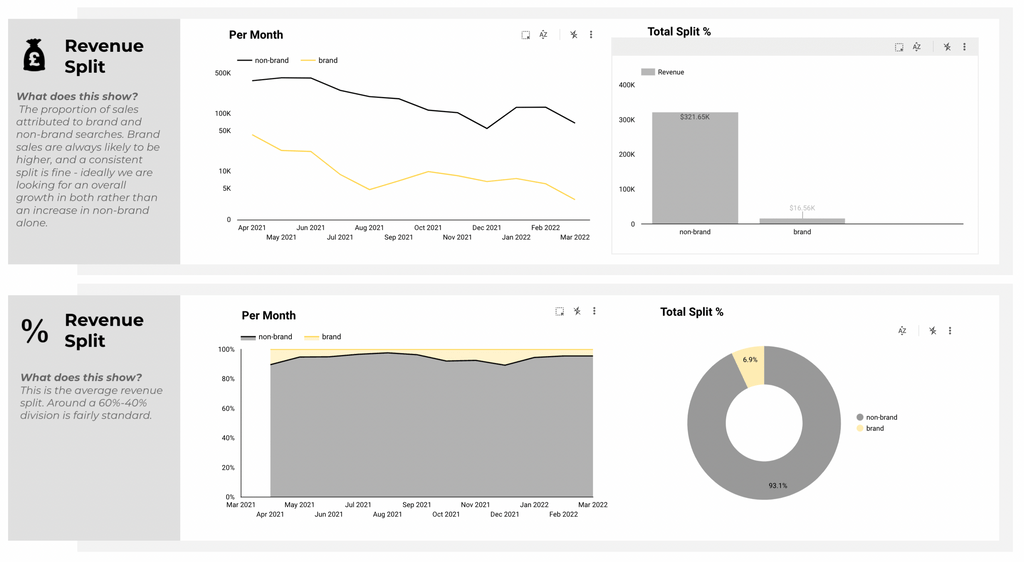Click the rectangle select icon on the revenue line chart

point(526,35)
